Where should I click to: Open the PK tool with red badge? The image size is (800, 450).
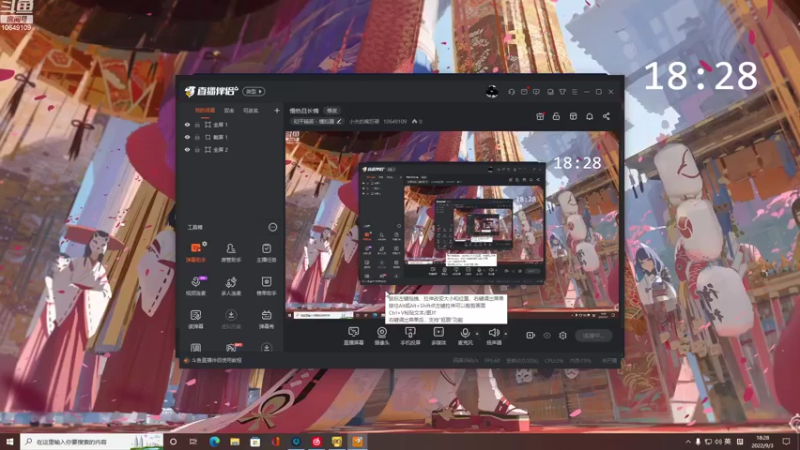[x=231, y=347]
